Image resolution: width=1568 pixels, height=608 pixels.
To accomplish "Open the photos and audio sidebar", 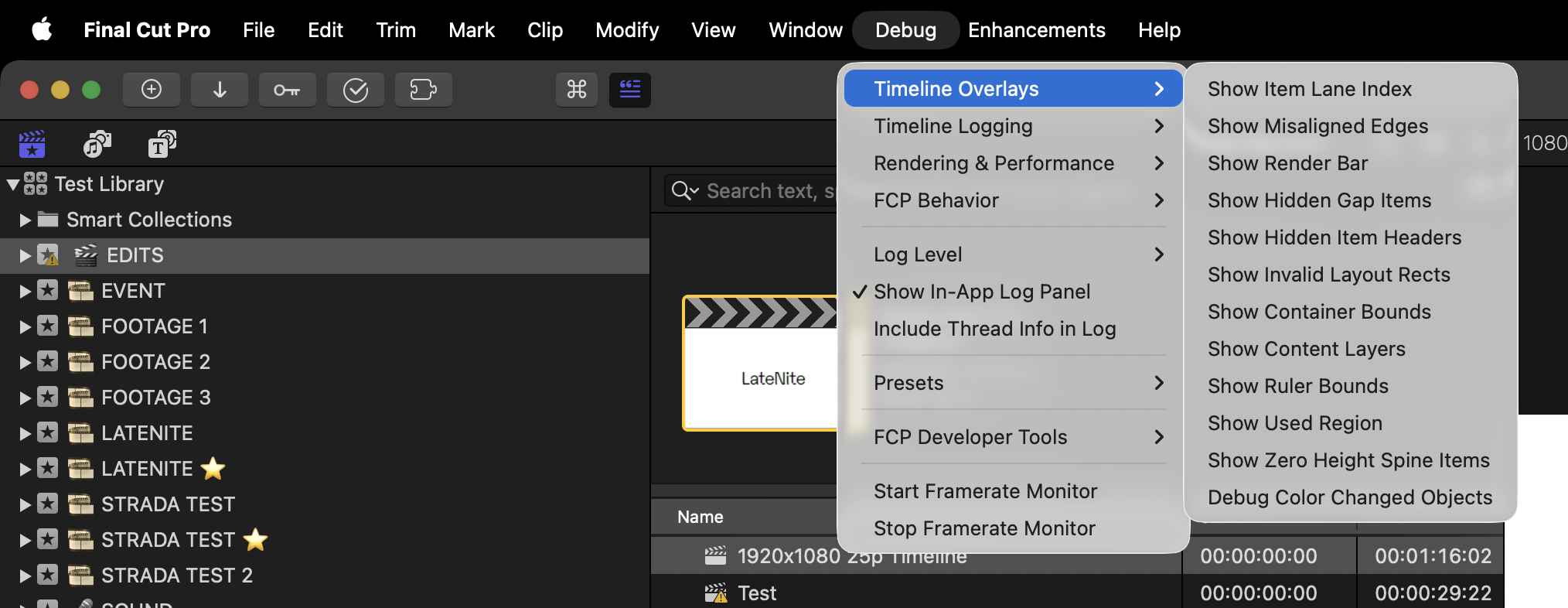I will (97, 144).
